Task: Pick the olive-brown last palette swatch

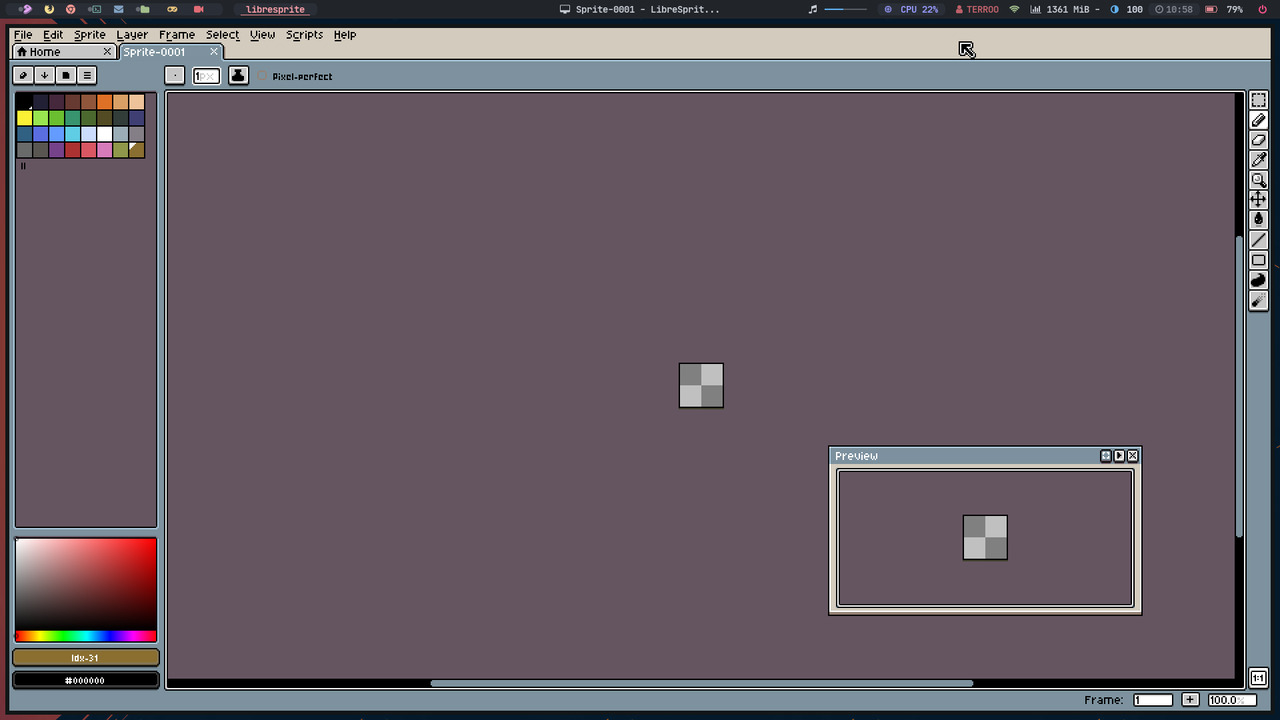Action: (136, 150)
